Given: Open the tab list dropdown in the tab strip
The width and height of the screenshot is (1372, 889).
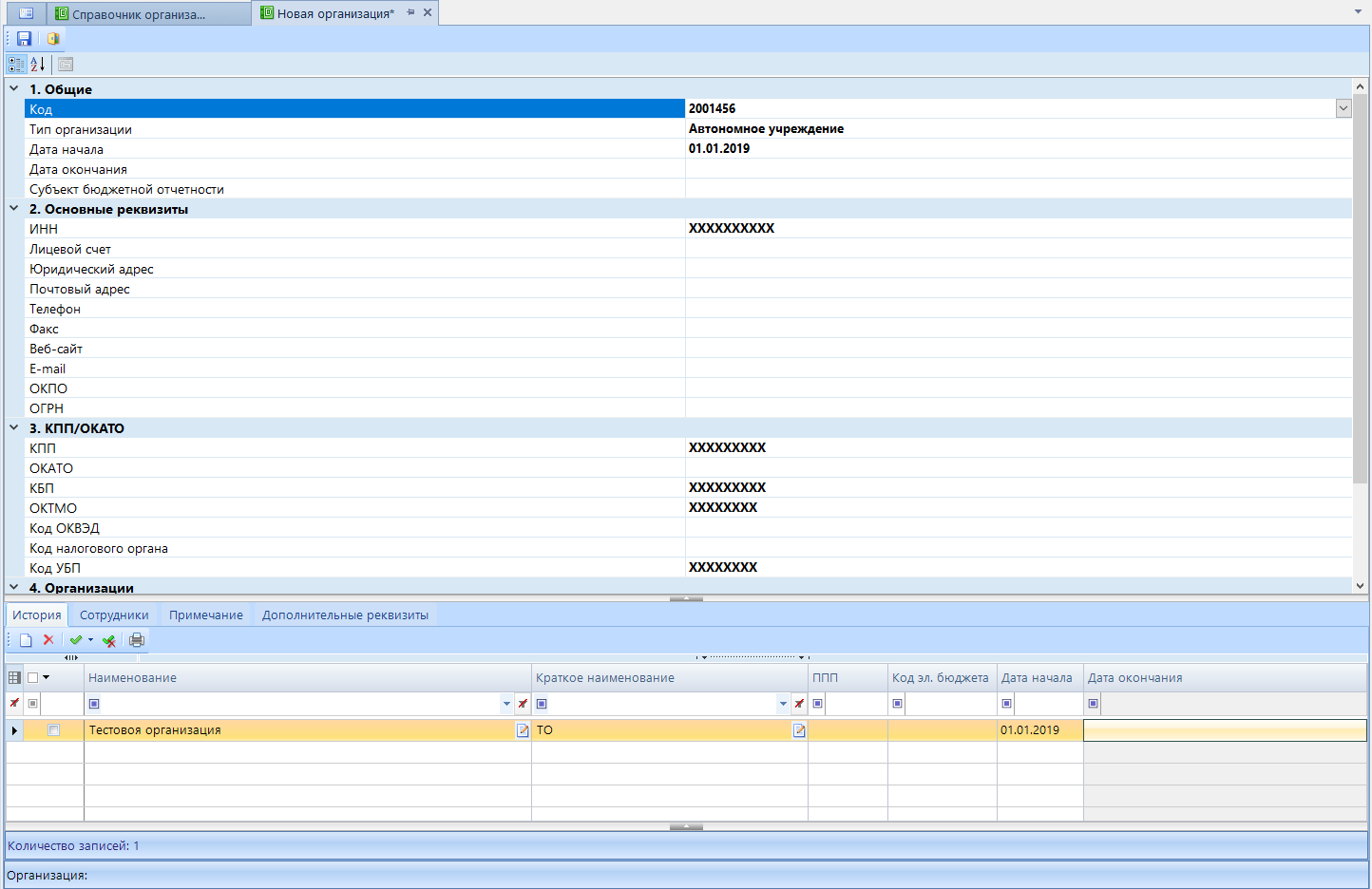Looking at the screenshot, I should tap(1358, 11).
